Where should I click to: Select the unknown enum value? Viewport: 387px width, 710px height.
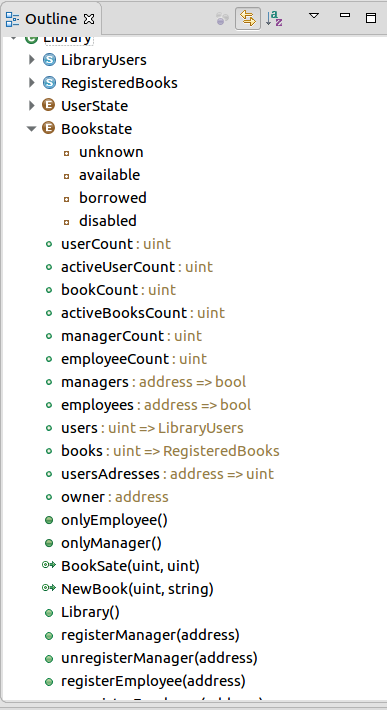[x=111, y=152]
